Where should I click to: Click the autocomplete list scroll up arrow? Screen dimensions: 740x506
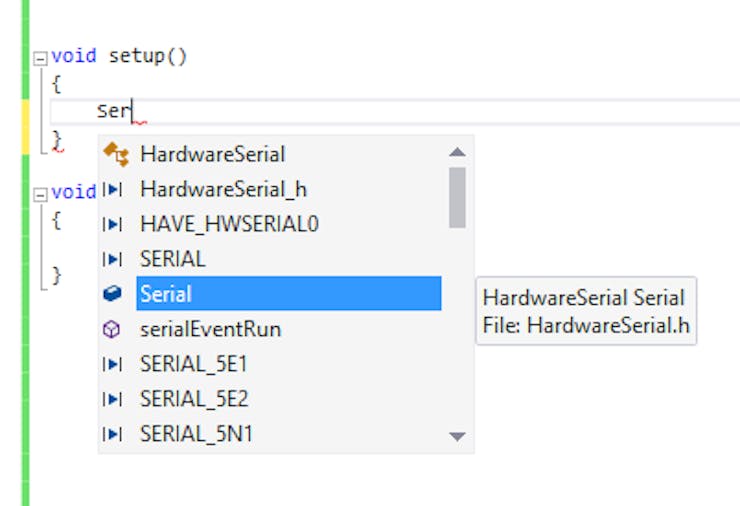point(457,152)
